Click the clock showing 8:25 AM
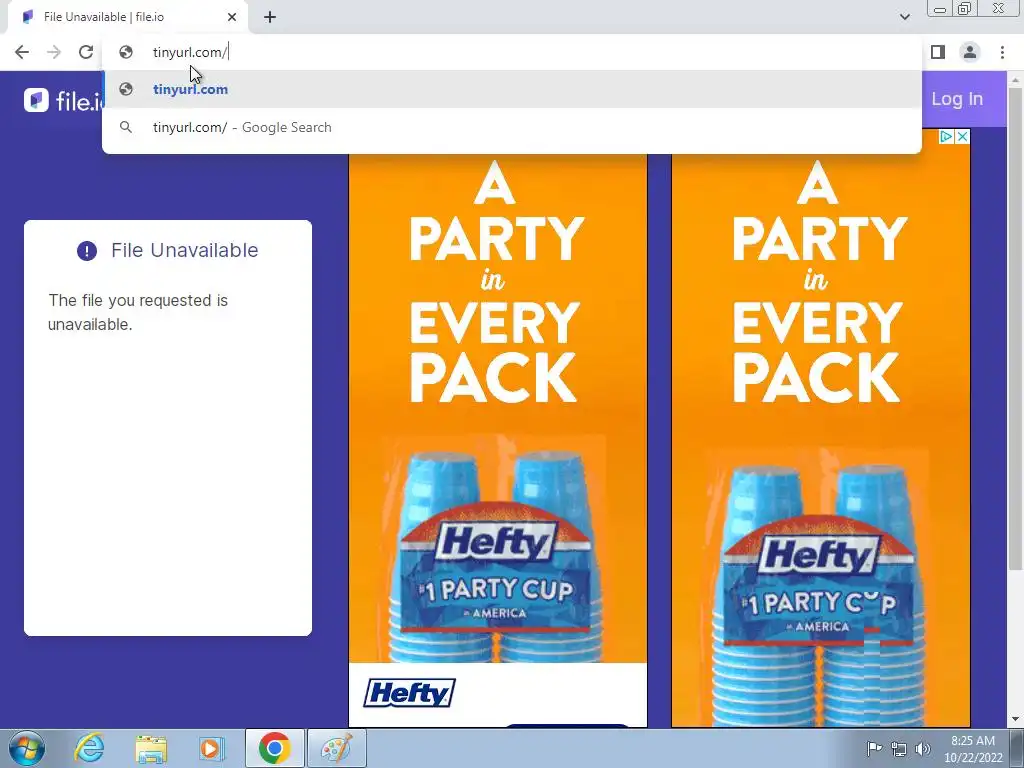 pyautogui.click(x=973, y=749)
